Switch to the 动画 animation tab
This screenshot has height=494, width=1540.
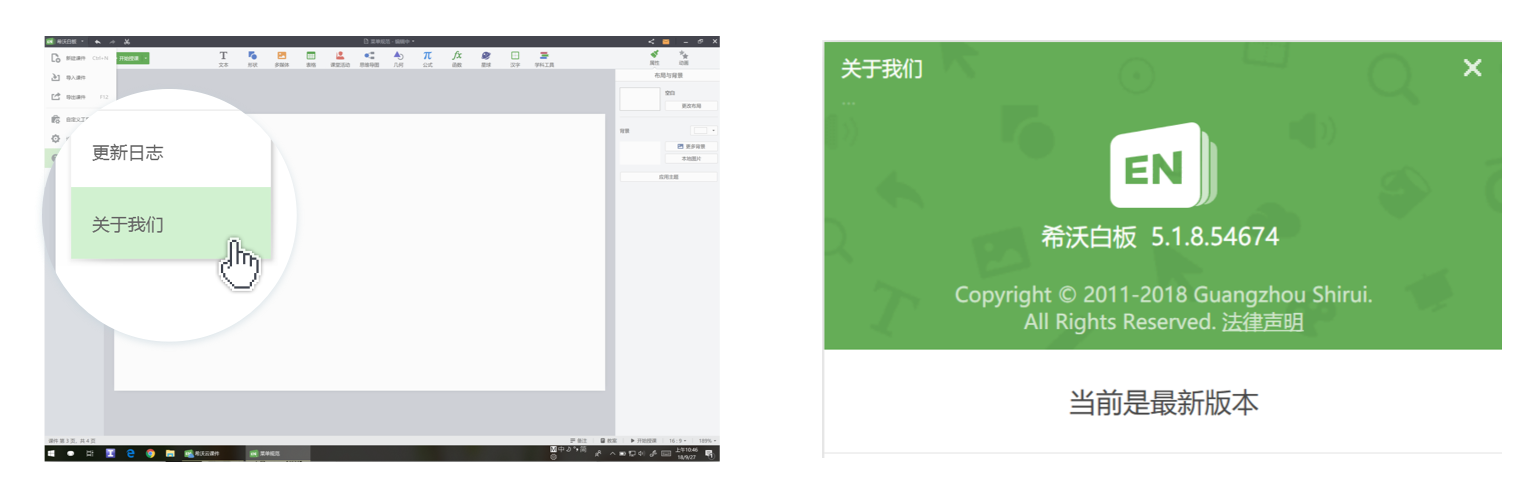683,58
